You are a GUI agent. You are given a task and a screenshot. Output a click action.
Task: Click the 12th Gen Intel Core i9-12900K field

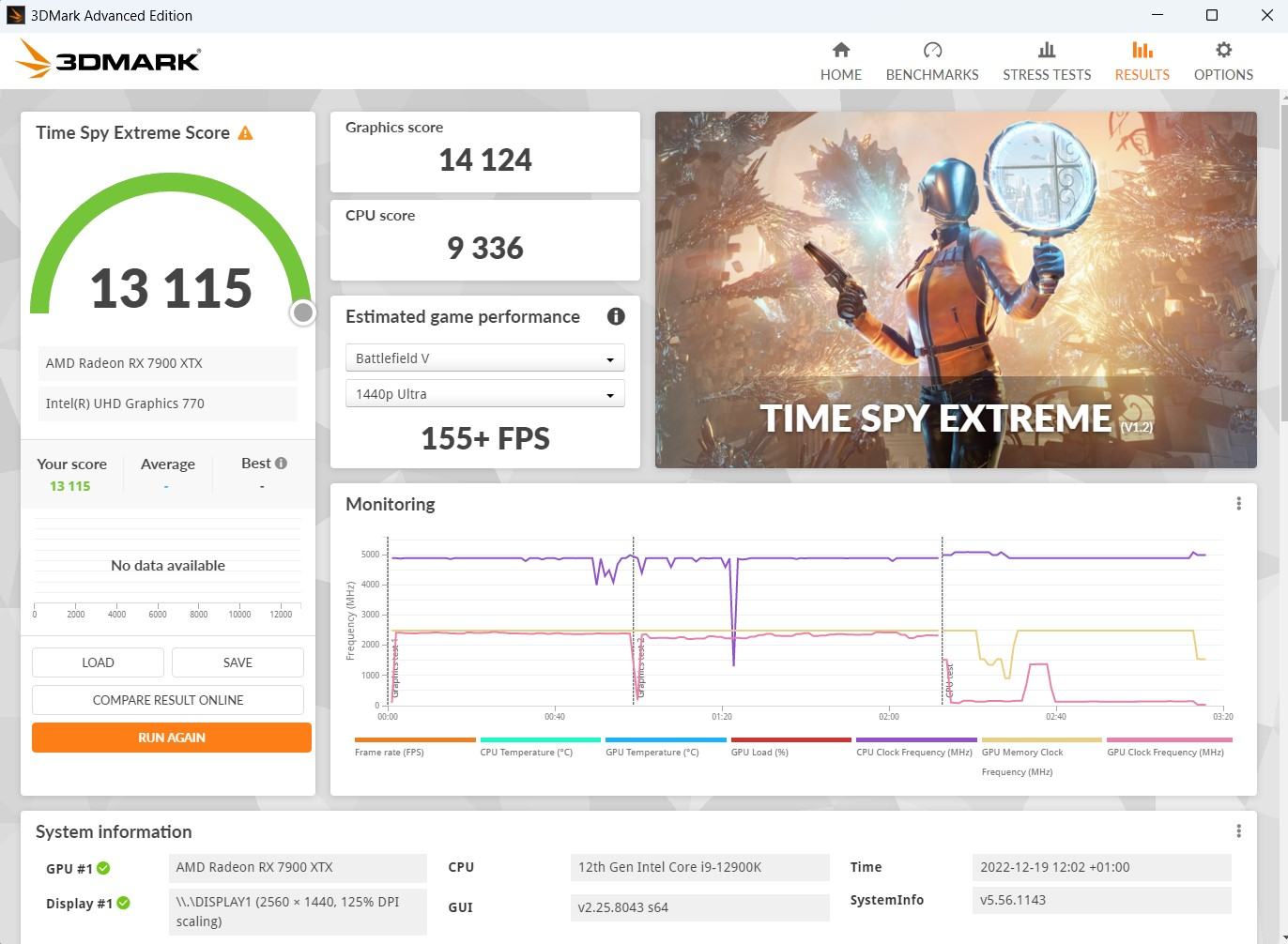coord(699,867)
